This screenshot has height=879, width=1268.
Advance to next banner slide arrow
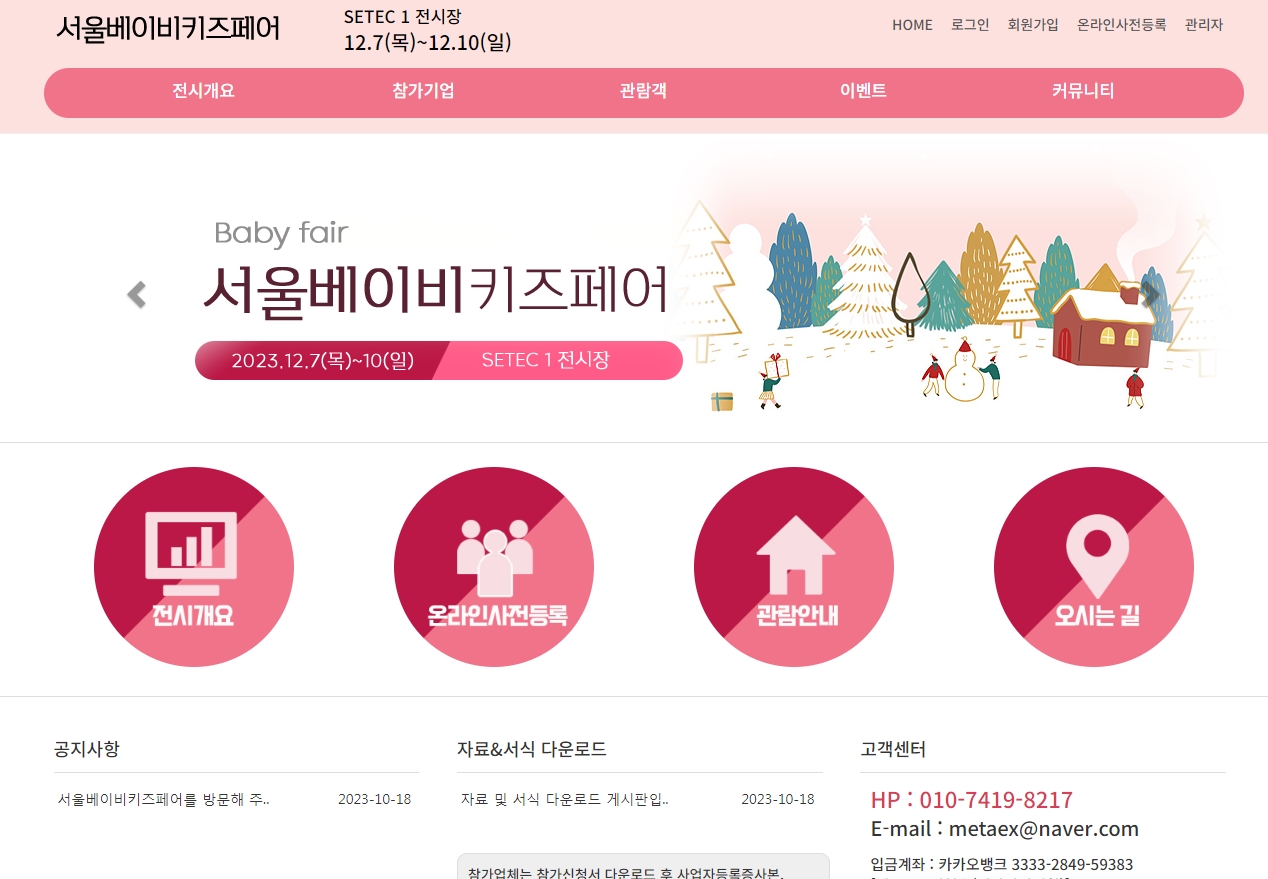pyautogui.click(x=1151, y=294)
